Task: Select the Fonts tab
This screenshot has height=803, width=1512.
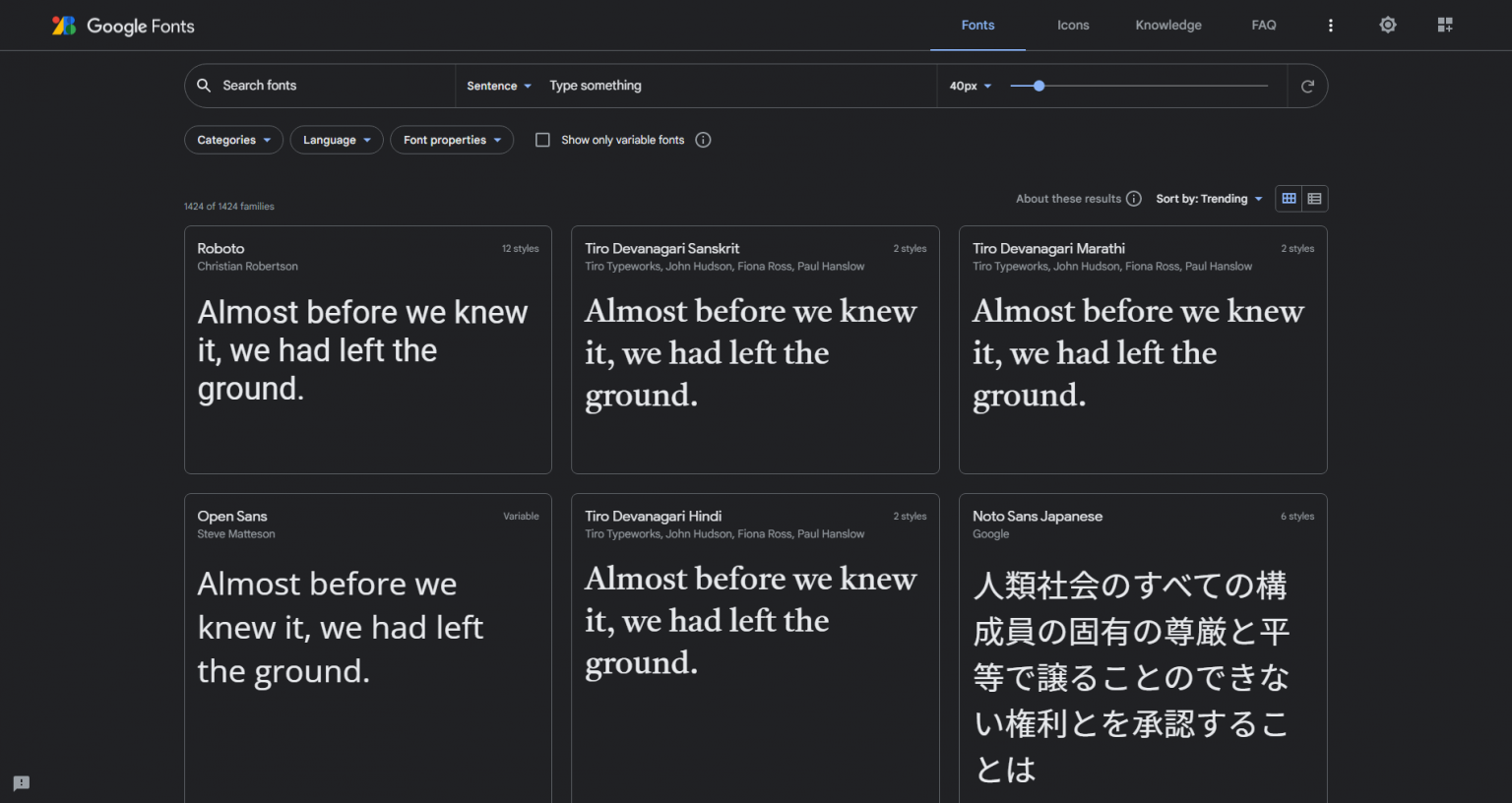Action: coord(977,26)
